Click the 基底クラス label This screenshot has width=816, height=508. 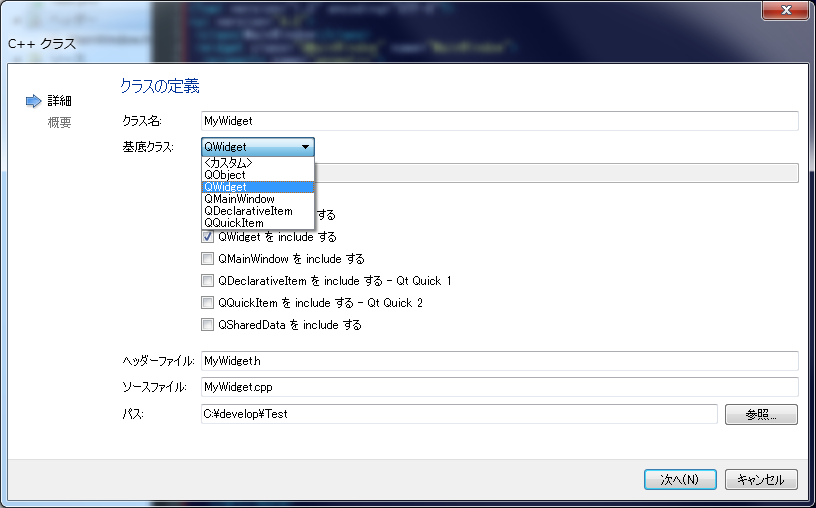pyautogui.click(x=148, y=147)
